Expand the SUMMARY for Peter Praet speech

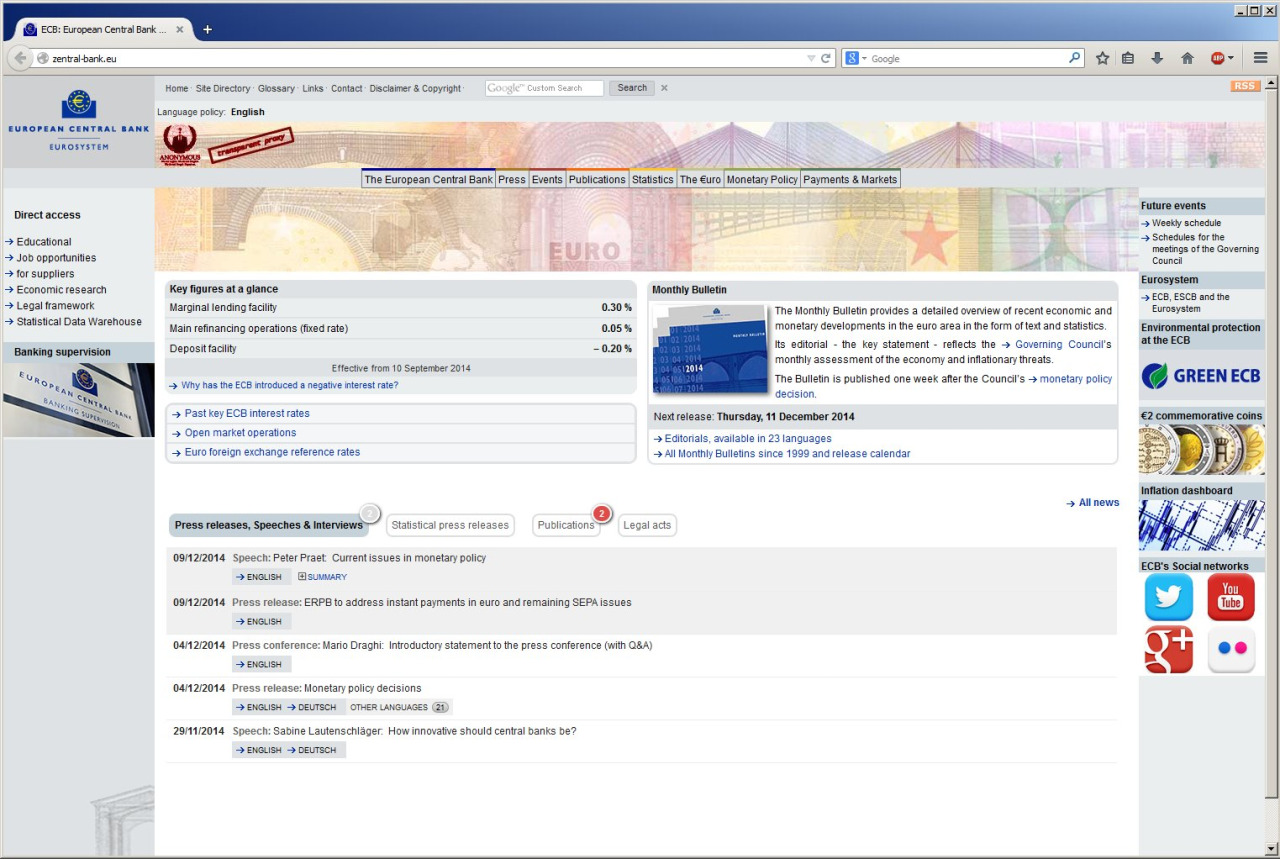[322, 577]
